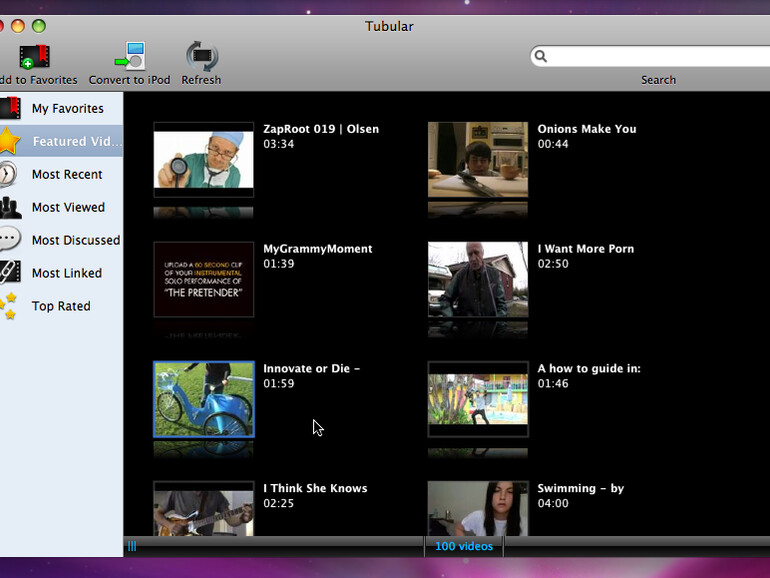Click the ZapRoot 019 | Olsen title

pyautogui.click(x=321, y=129)
